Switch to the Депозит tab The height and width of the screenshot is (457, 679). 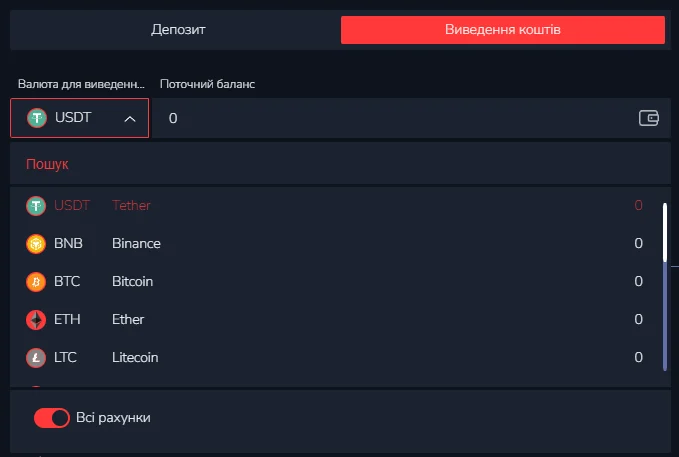[x=178, y=29]
